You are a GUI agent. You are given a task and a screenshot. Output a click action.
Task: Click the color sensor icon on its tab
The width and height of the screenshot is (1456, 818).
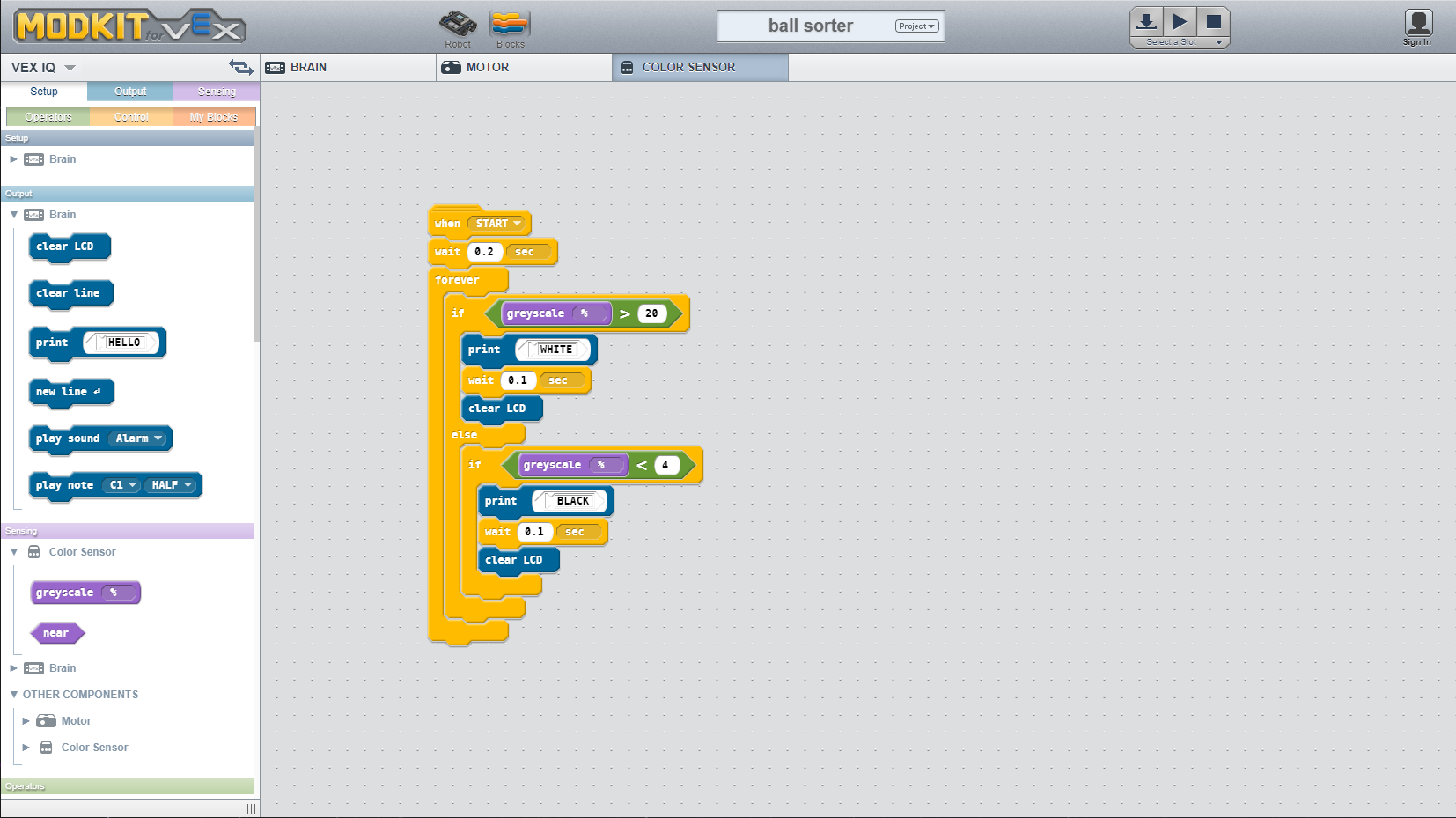pos(629,67)
